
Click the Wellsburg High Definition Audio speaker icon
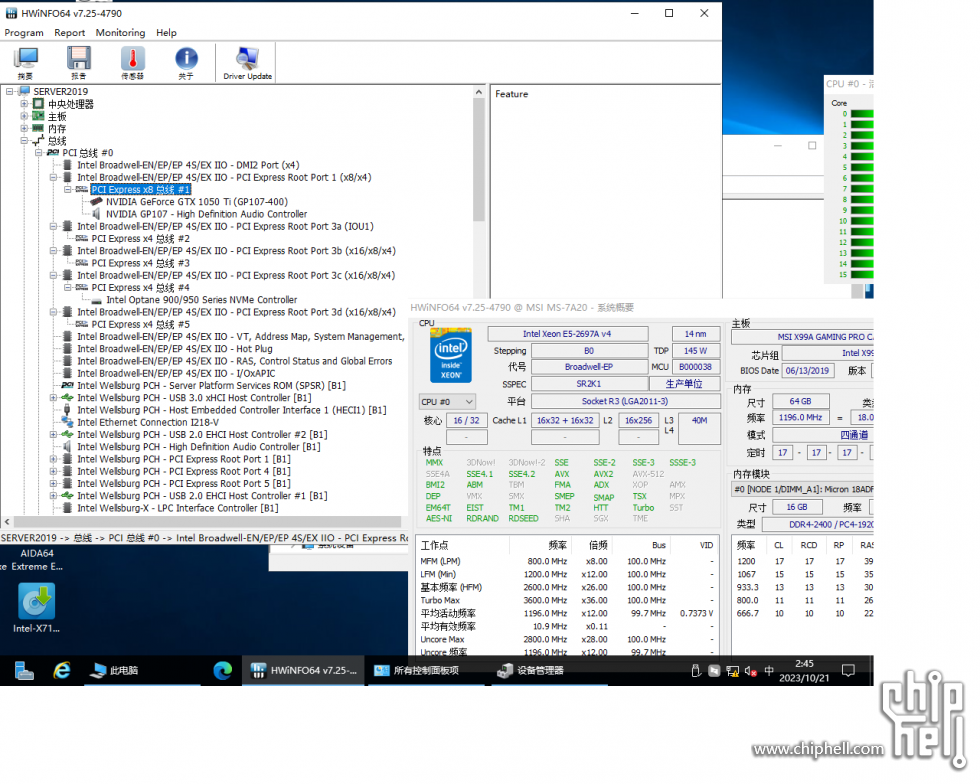point(68,447)
